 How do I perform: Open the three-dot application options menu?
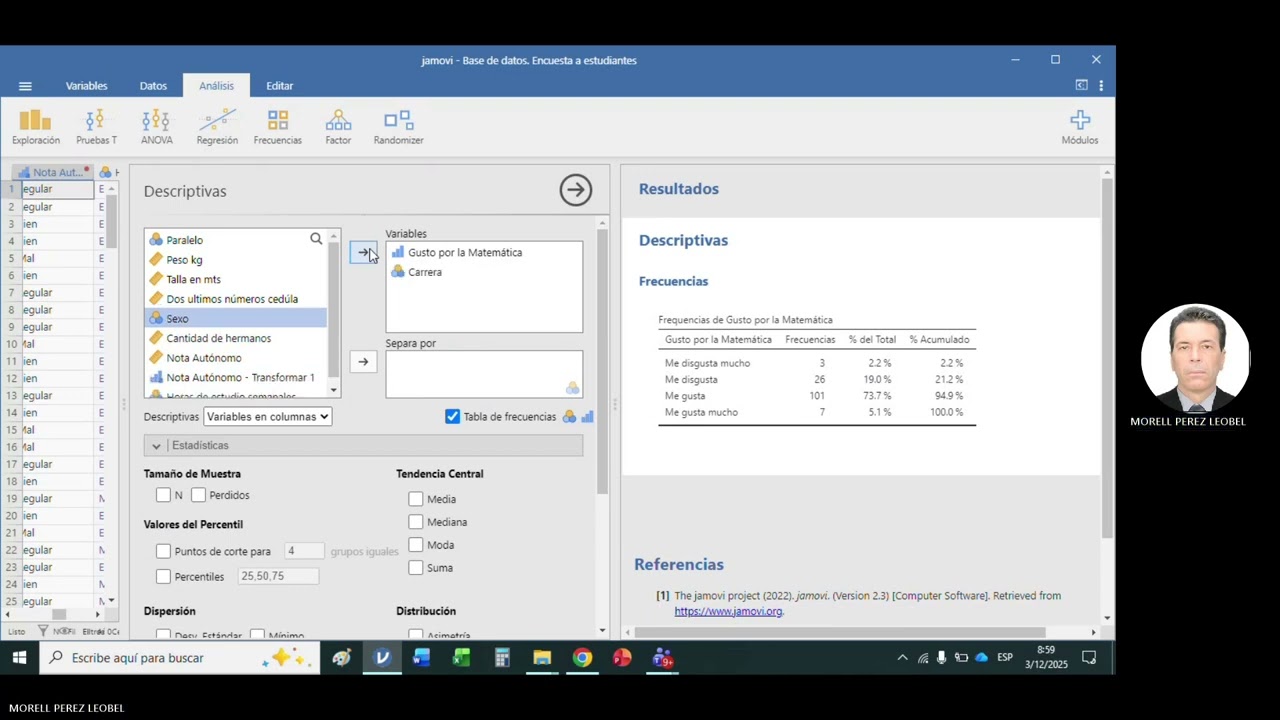coord(1101,86)
